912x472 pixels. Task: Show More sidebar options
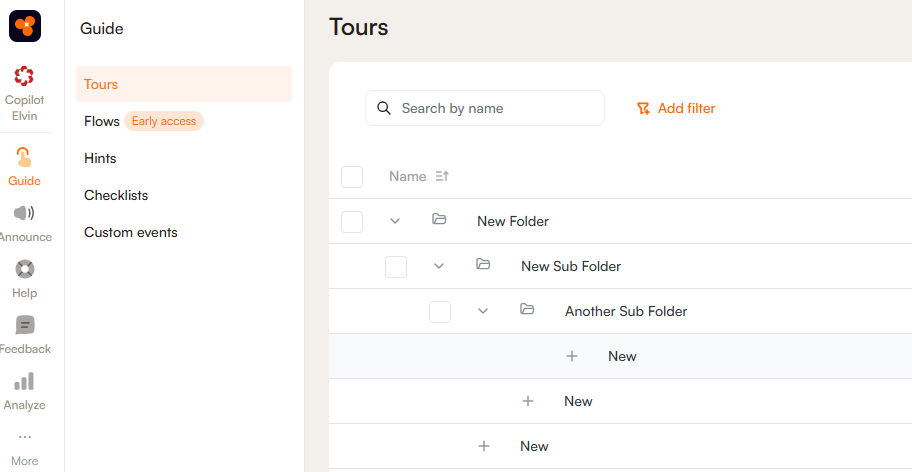pos(25,447)
